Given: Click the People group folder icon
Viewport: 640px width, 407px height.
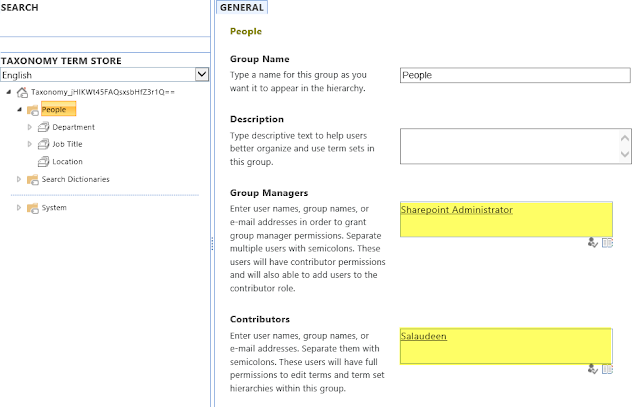Looking at the screenshot, I should 33,110.
